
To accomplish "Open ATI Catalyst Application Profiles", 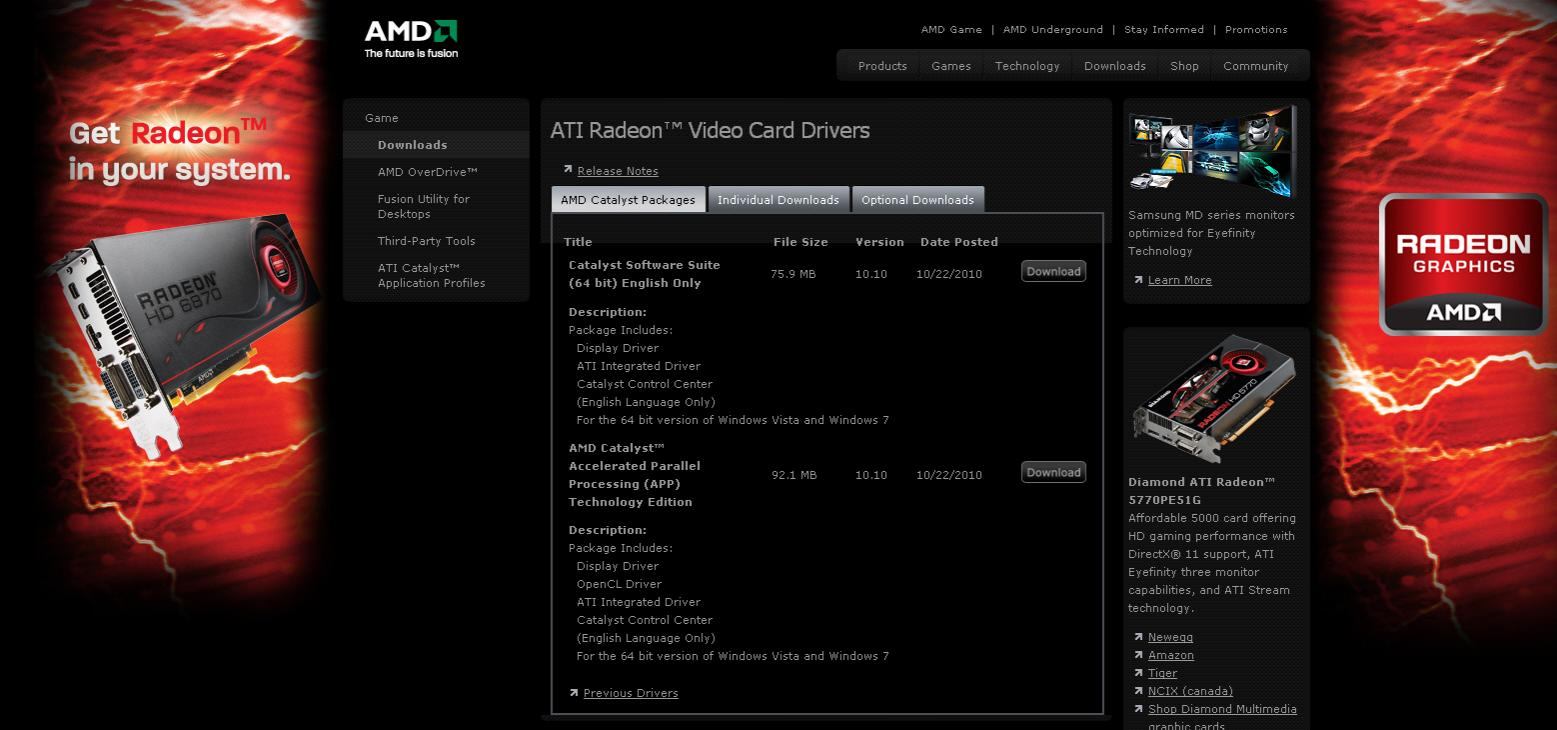I will tap(431, 275).
